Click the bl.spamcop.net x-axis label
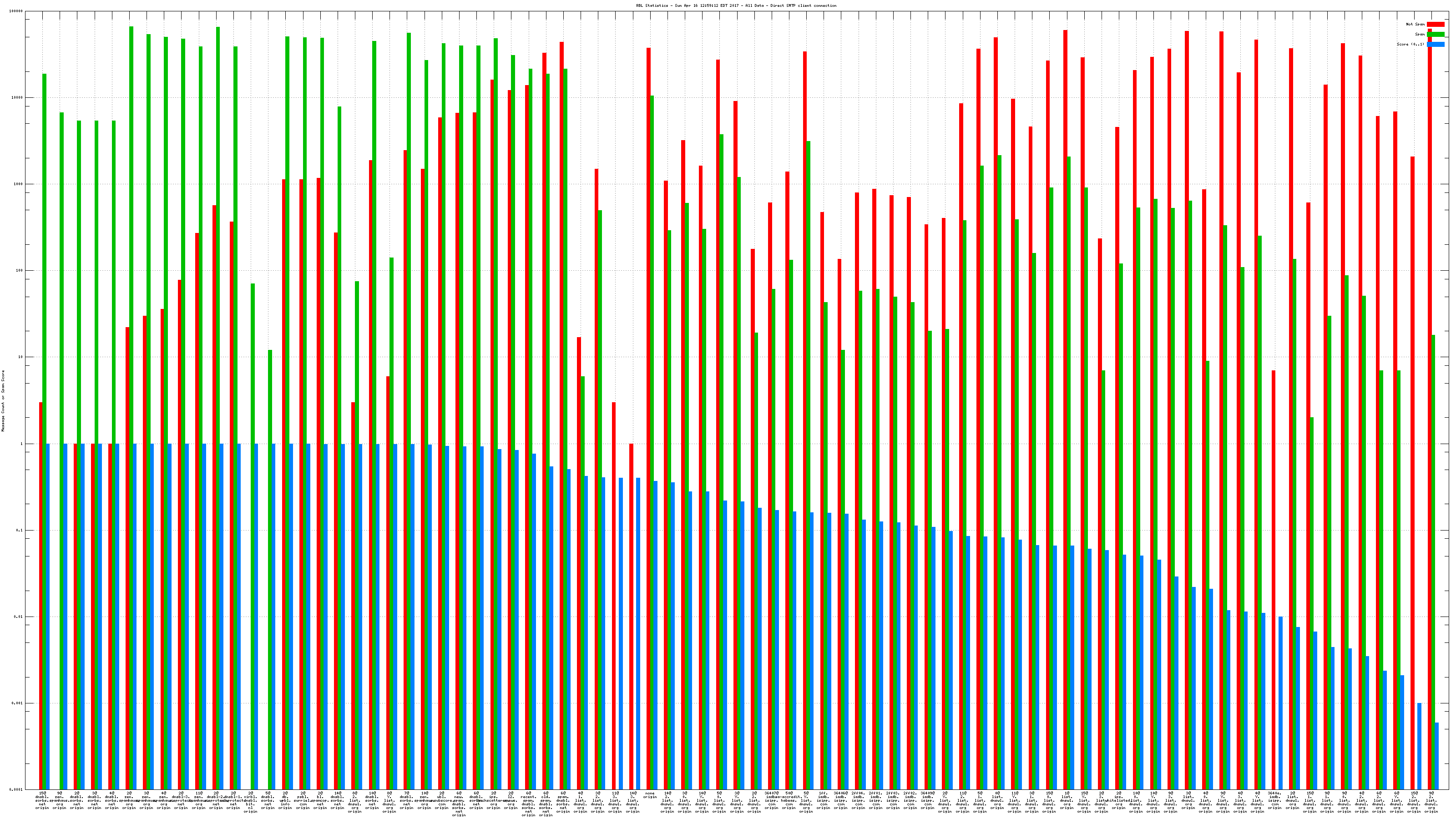 tap(320, 801)
